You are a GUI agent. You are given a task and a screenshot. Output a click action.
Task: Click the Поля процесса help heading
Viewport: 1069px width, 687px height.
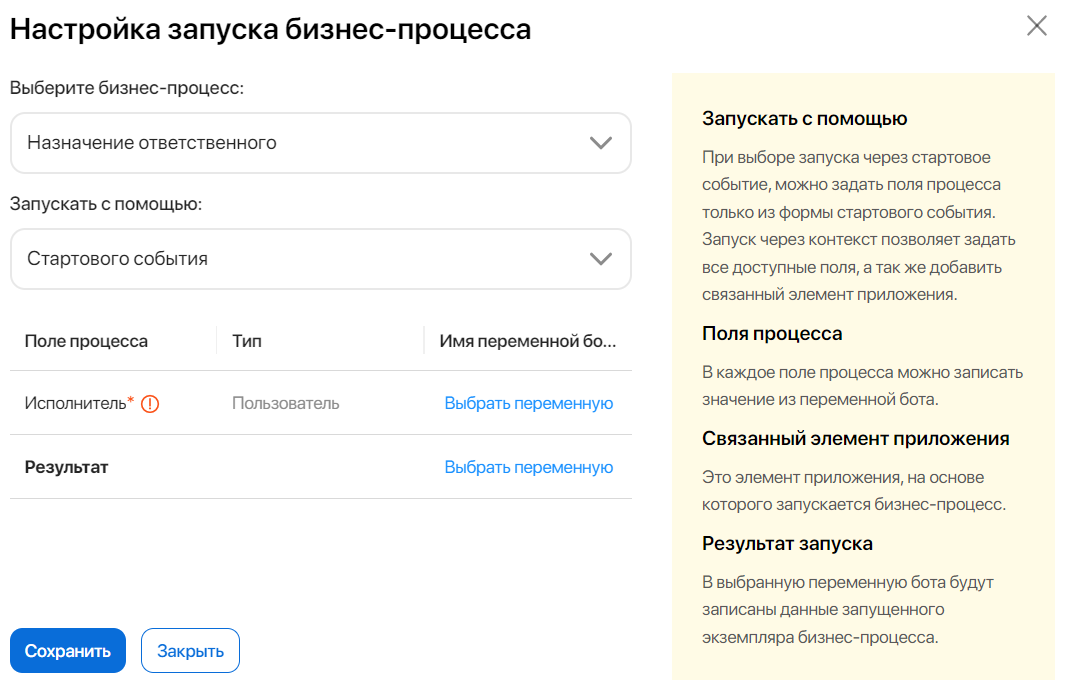point(772,334)
